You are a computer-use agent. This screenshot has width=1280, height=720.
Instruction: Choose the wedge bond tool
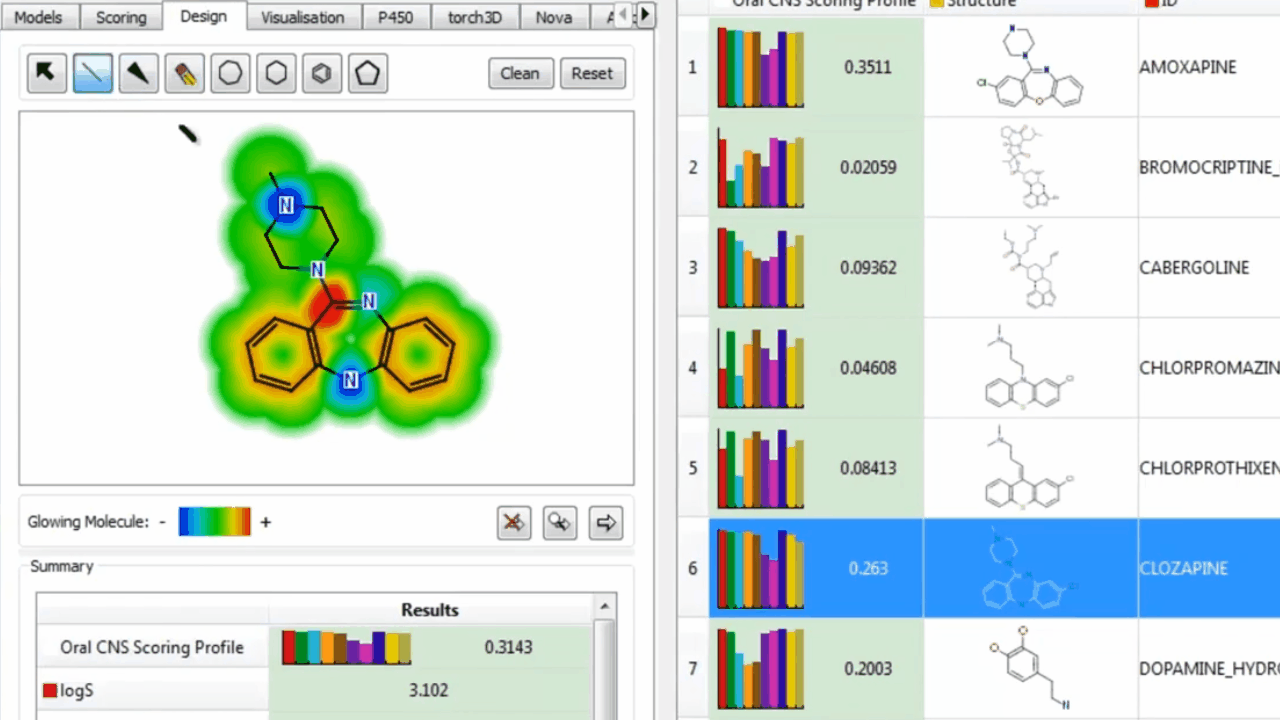(x=139, y=73)
